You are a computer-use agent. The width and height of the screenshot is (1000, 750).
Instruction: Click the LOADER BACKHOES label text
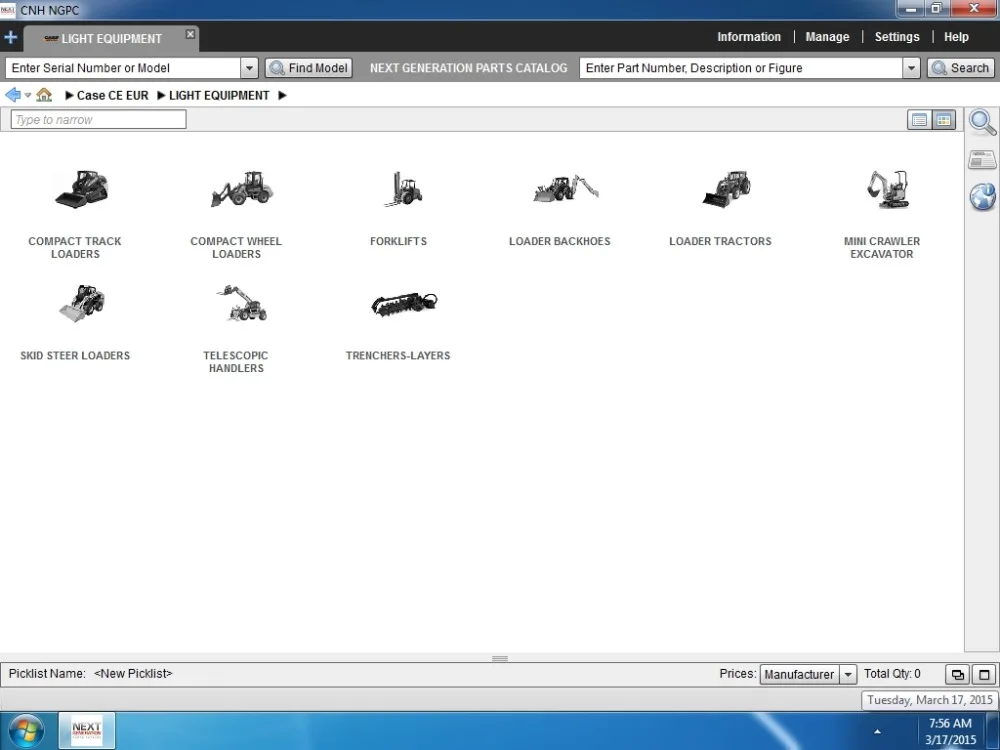(x=559, y=241)
